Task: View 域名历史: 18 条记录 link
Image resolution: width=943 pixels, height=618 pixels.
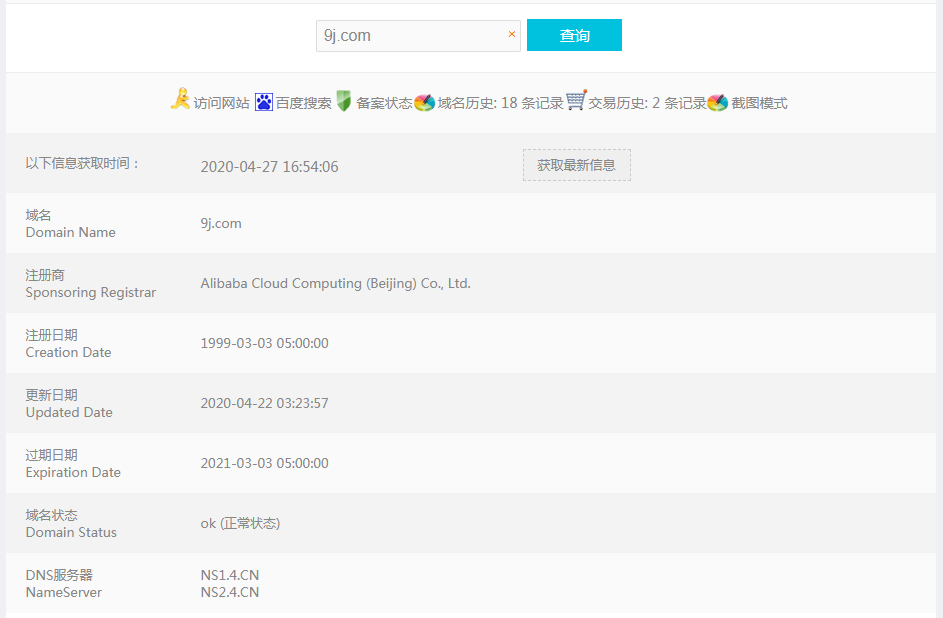Action: pyautogui.click(x=500, y=103)
